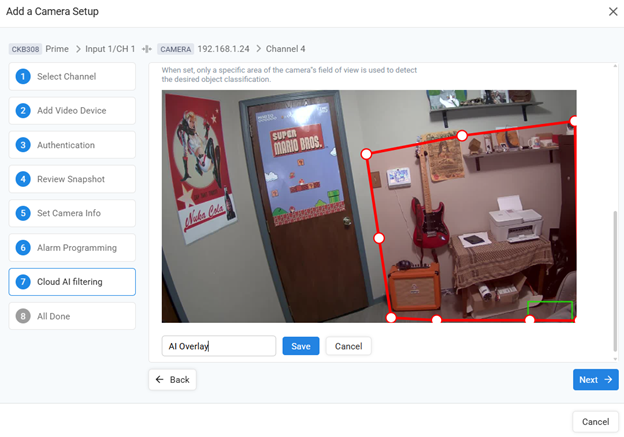
Task: Open the Add Video Device step
Action: (x=72, y=111)
